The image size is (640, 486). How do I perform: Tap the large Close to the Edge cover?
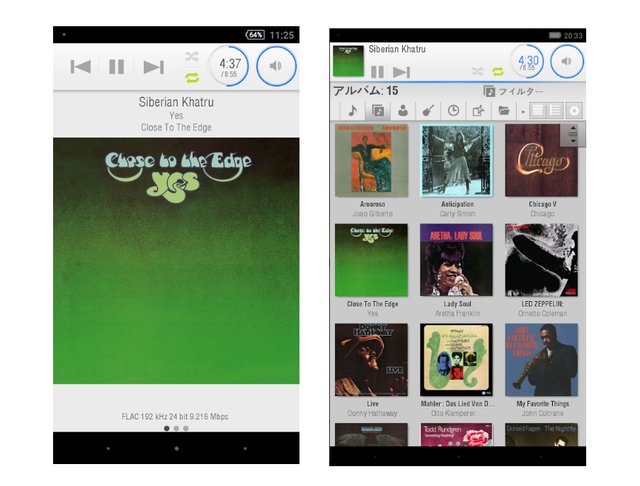tap(176, 261)
